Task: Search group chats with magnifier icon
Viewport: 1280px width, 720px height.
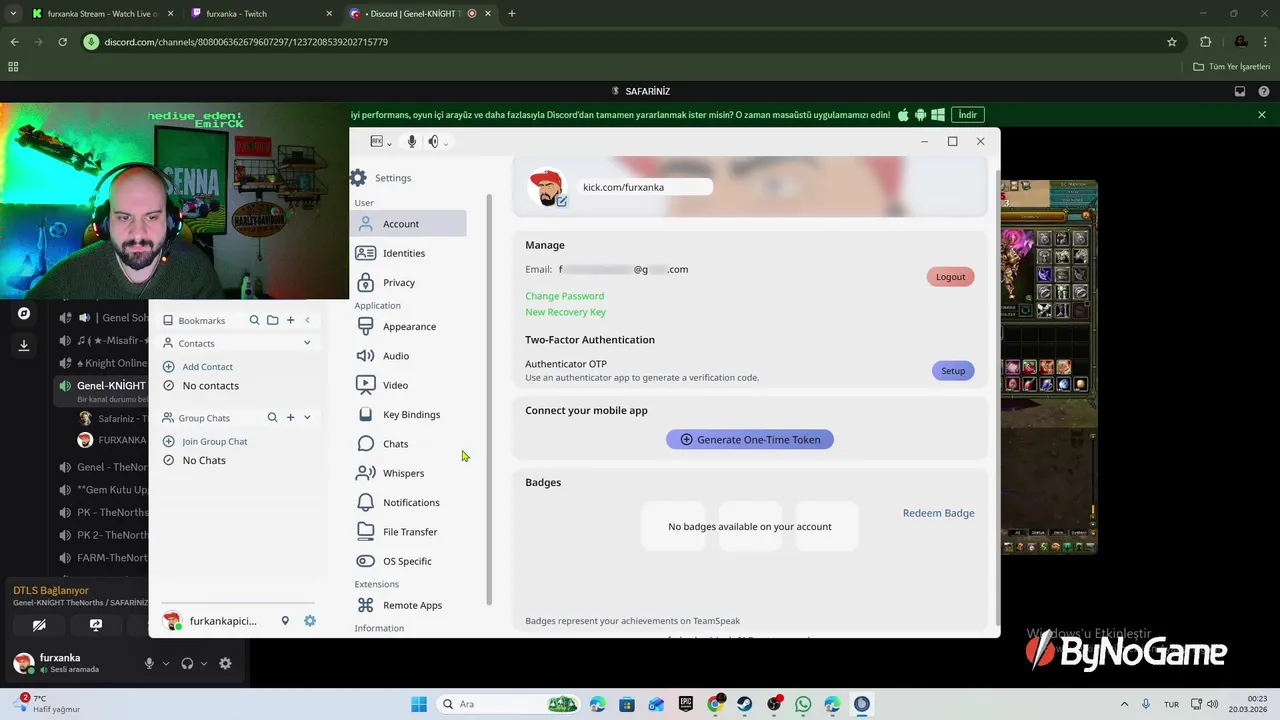Action: point(272,418)
